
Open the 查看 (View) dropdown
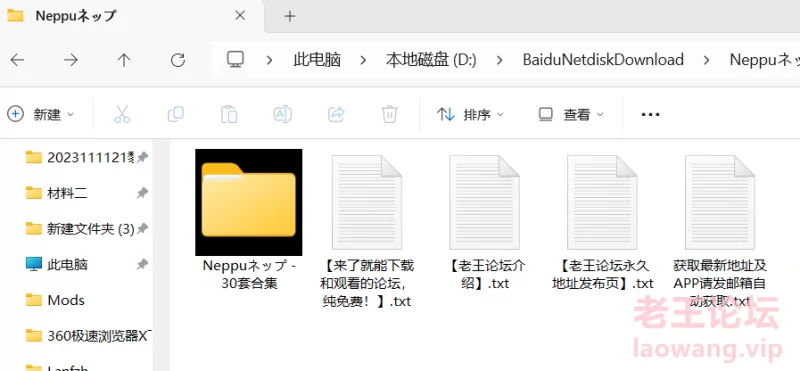571,114
